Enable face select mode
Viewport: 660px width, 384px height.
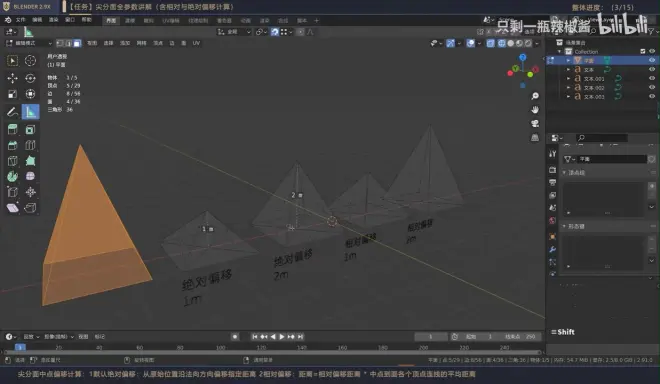(77, 43)
